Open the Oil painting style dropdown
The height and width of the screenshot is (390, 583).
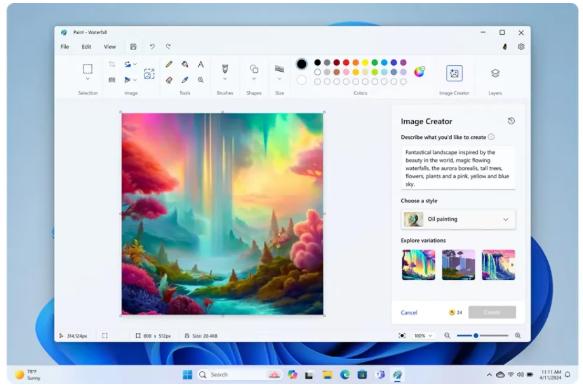[x=458, y=219]
